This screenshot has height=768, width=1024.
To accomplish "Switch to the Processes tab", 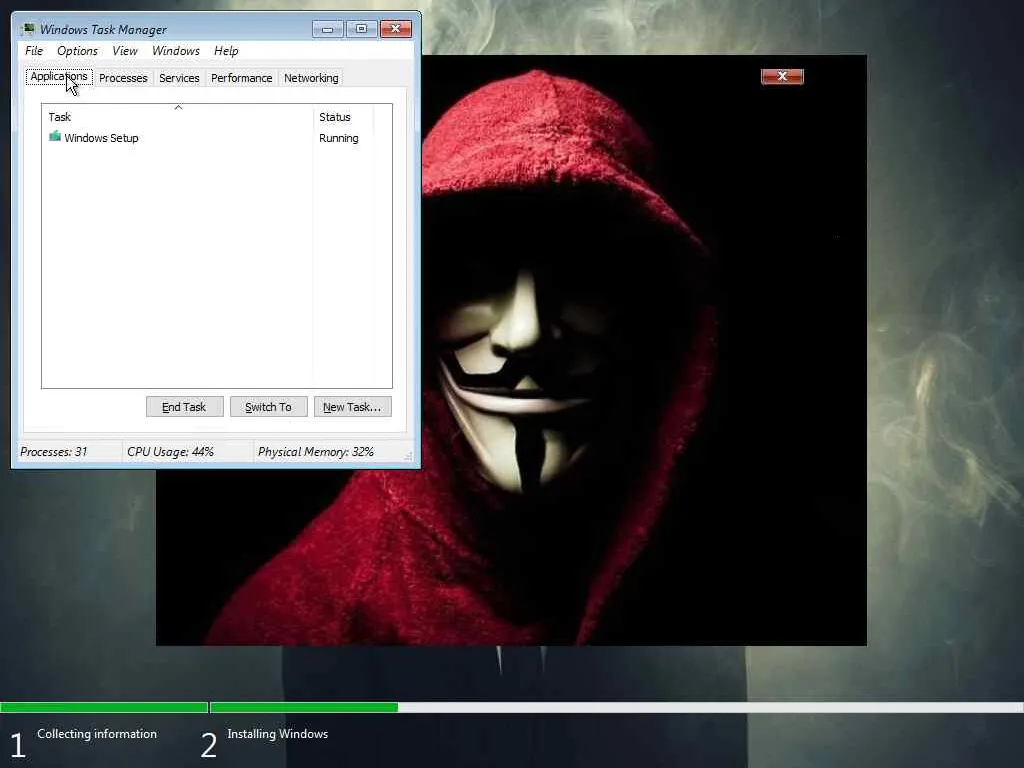I will click(123, 78).
